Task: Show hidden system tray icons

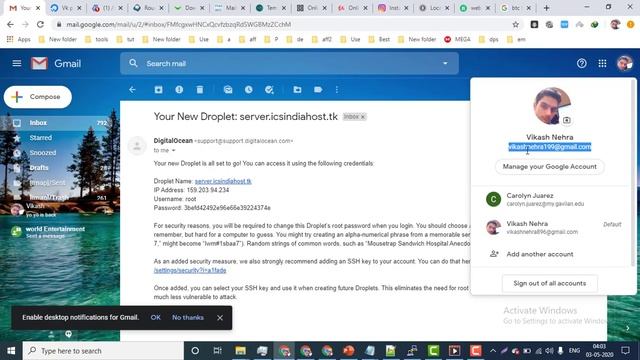Action: click(493, 351)
